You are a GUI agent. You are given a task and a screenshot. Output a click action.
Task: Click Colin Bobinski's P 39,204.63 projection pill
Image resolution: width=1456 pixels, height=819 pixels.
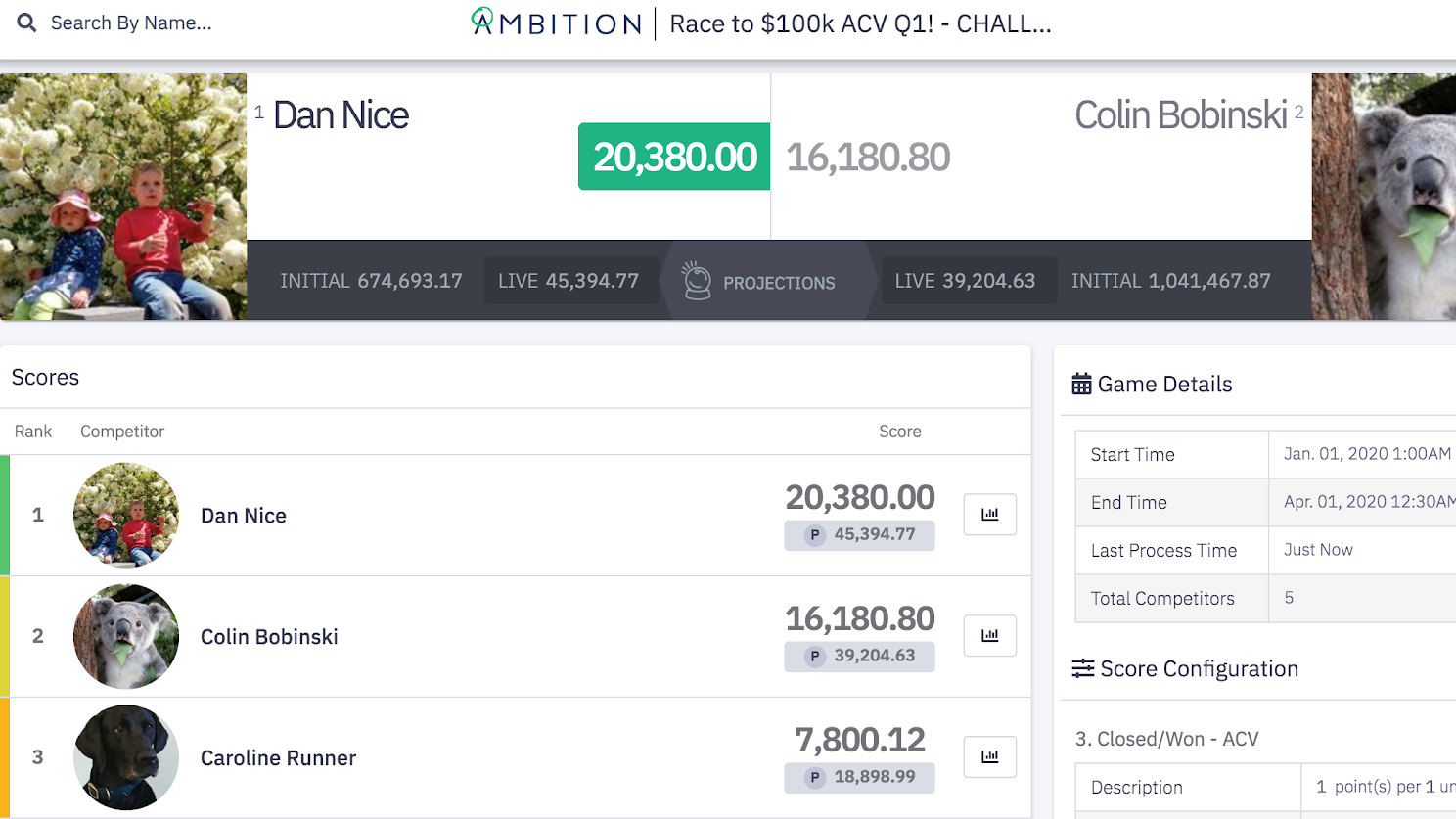[x=859, y=656]
